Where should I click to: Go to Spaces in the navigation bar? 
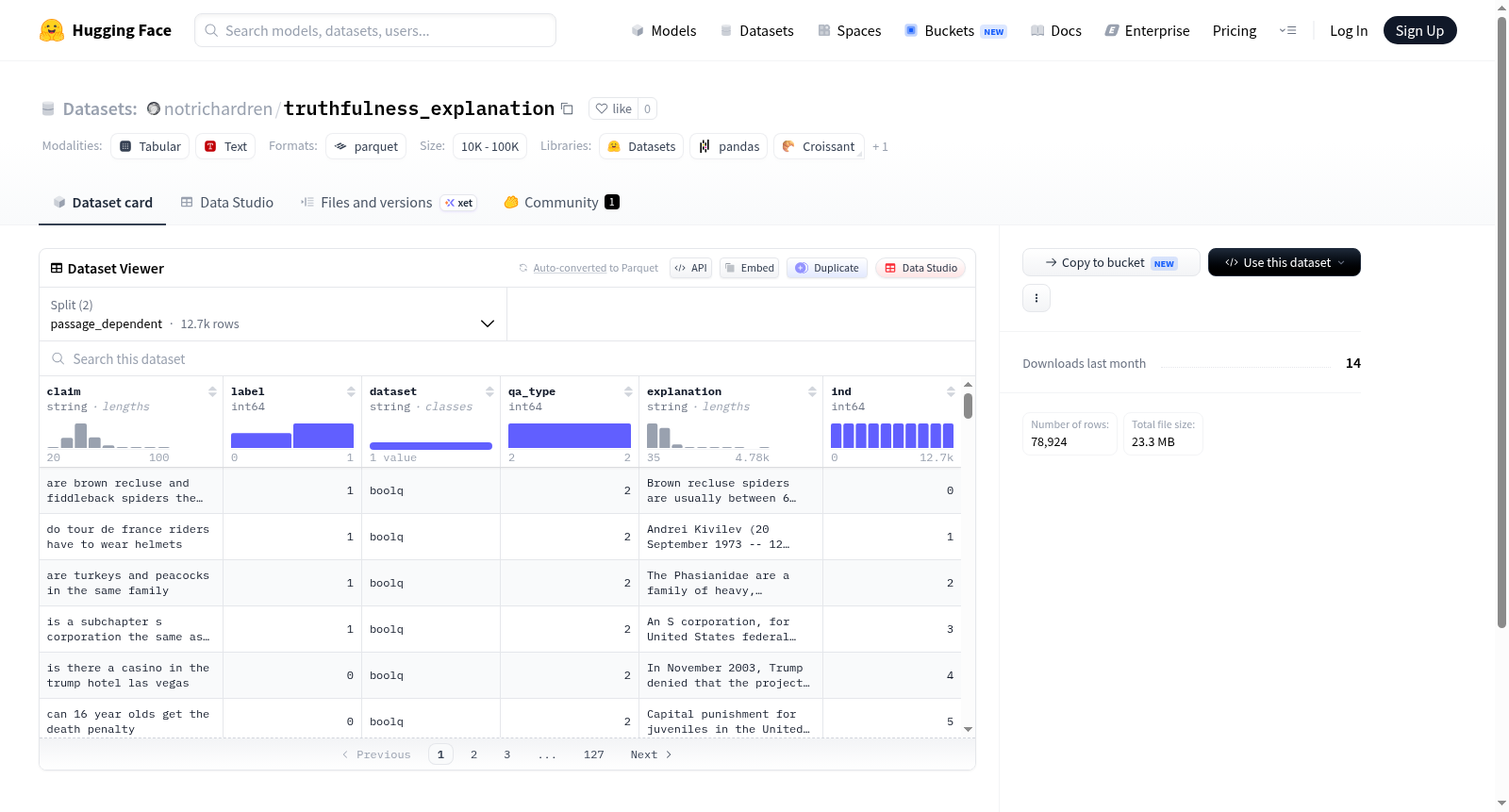point(849,30)
